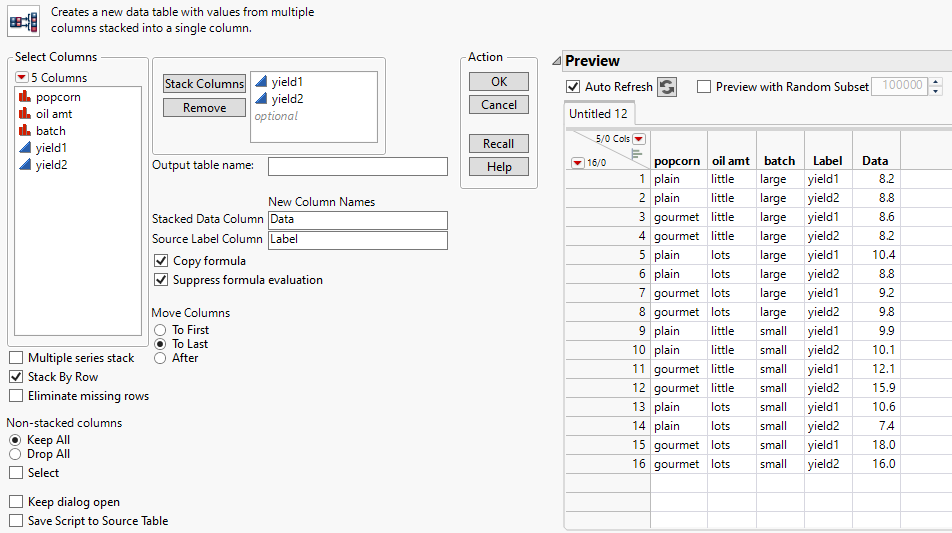Open the 5 Columns red triangle menu
952x533 pixels.
(21, 78)
